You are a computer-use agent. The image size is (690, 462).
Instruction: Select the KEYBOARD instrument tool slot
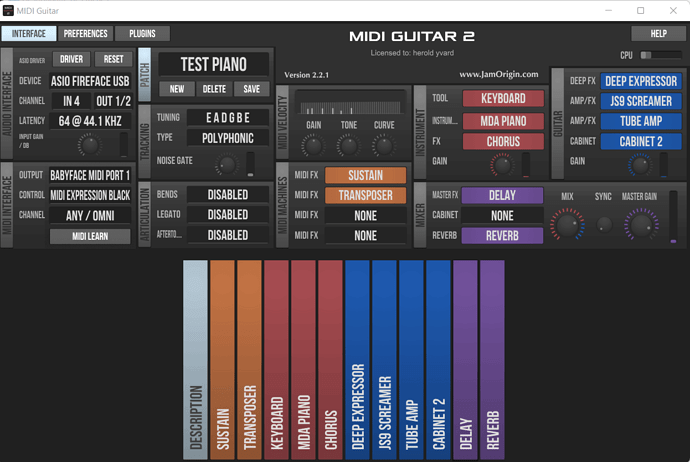tap(503, 99)
